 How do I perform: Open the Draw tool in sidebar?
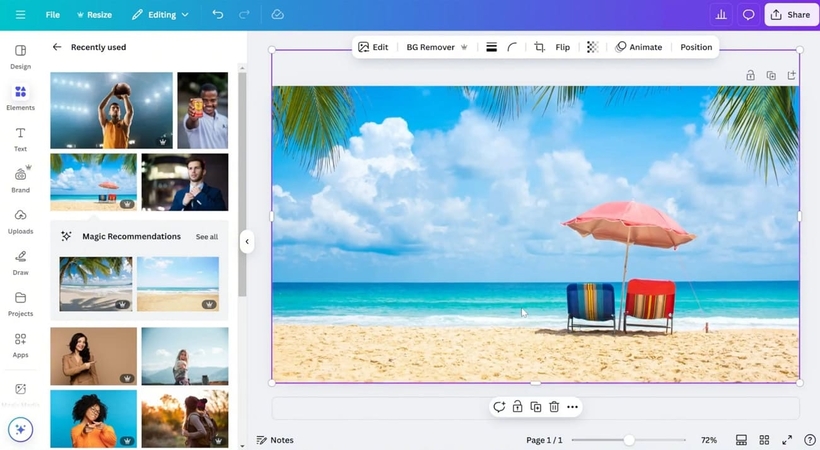tap(20, 263)
